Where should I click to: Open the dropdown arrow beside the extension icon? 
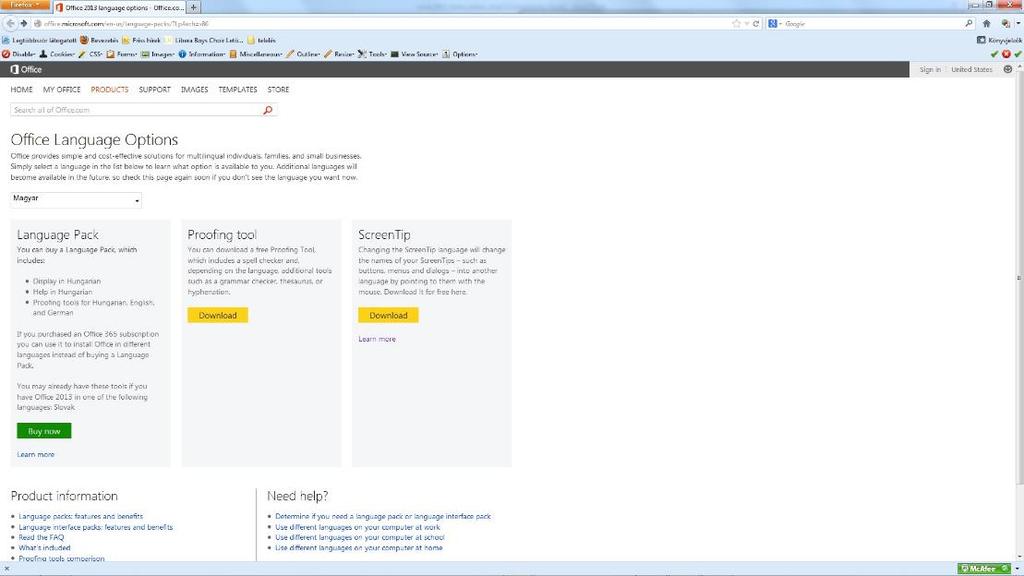pyautogui.click(x=1016, y=24)
